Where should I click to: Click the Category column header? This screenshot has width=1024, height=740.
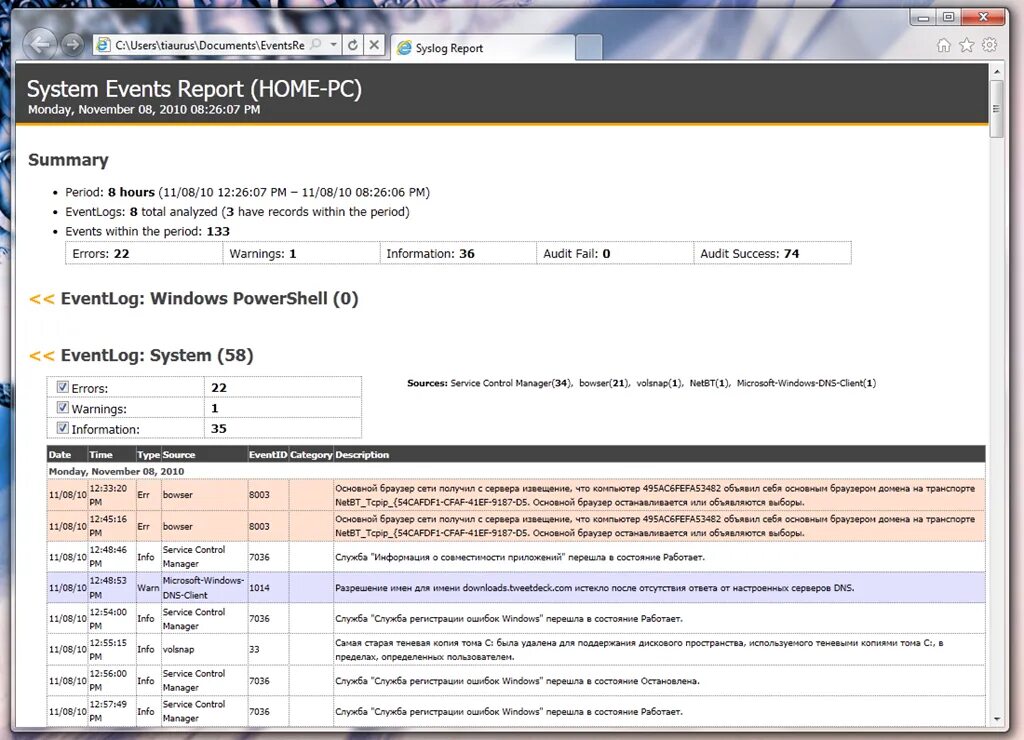click(311, 455)
